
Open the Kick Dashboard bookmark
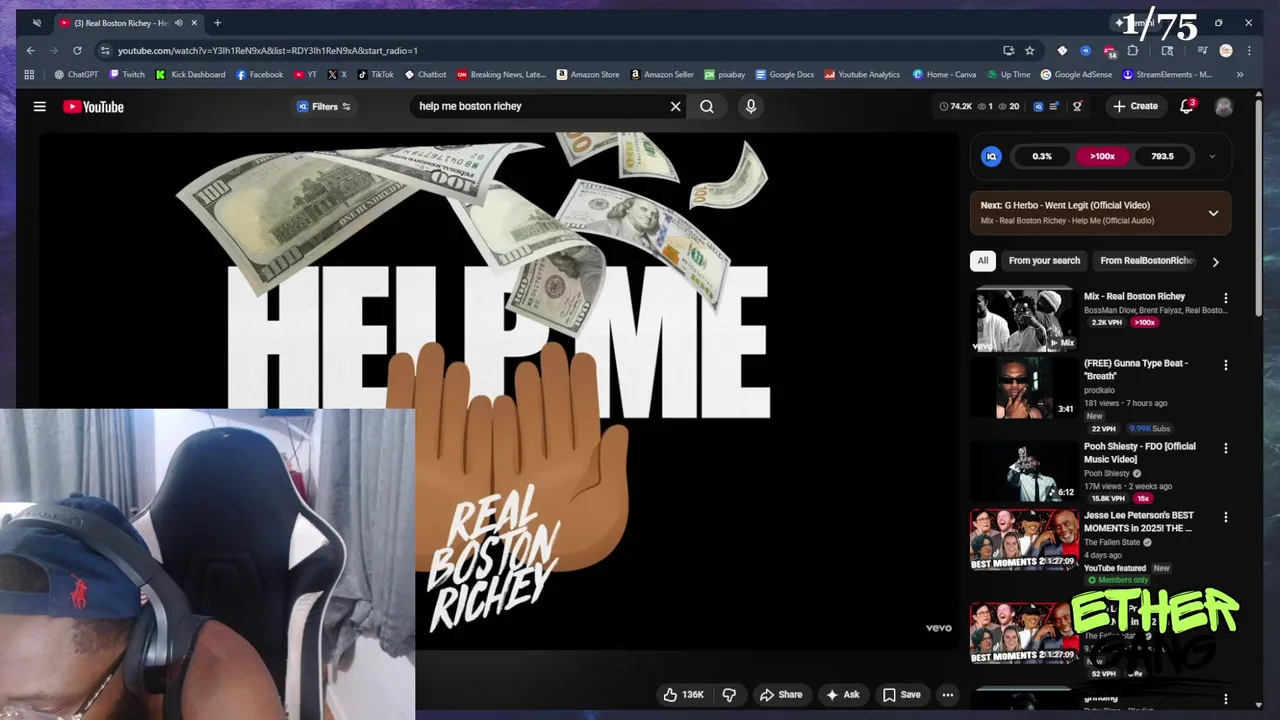(190, 74)
